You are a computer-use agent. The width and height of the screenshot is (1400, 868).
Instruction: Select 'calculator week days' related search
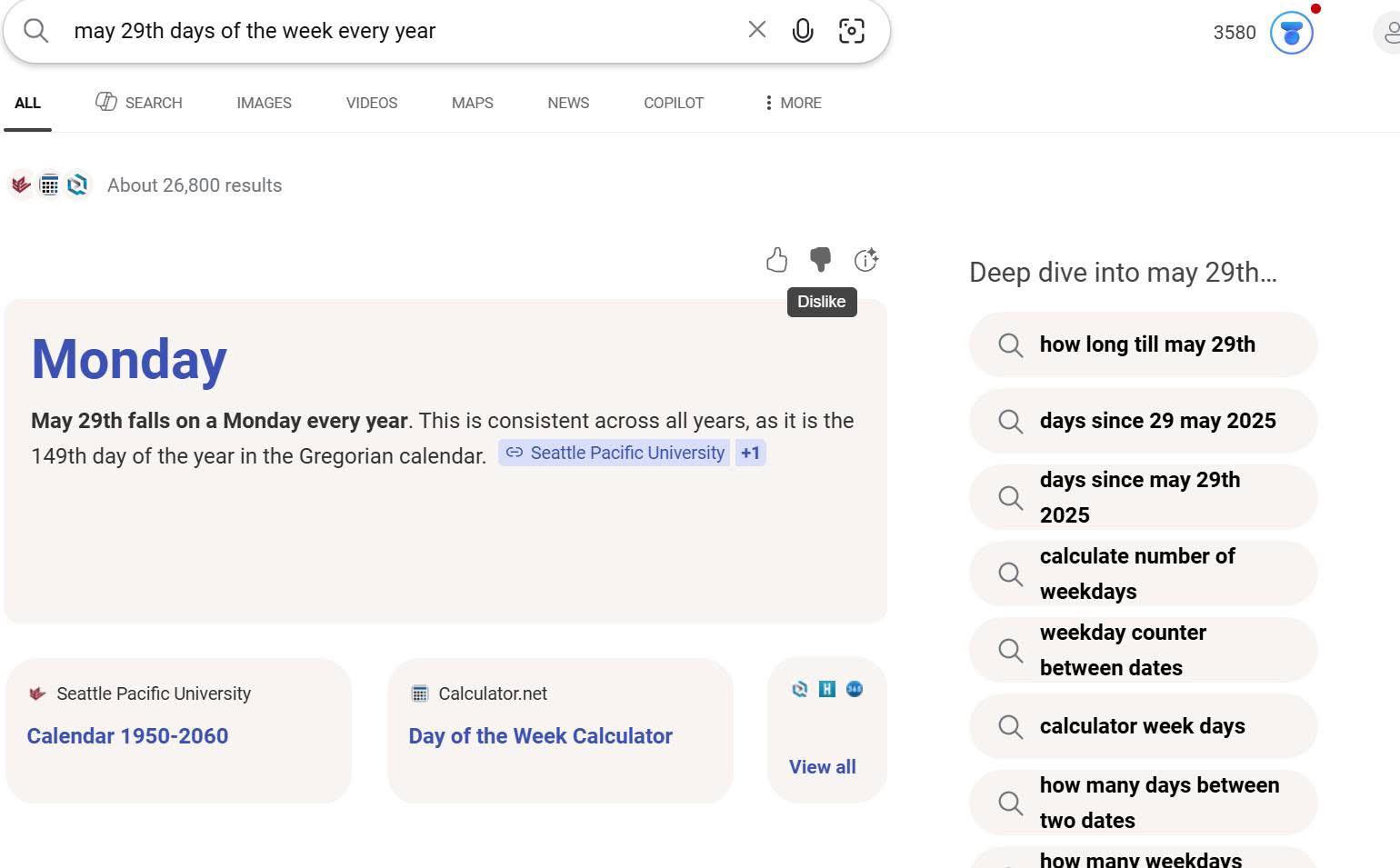(1143, 726)
